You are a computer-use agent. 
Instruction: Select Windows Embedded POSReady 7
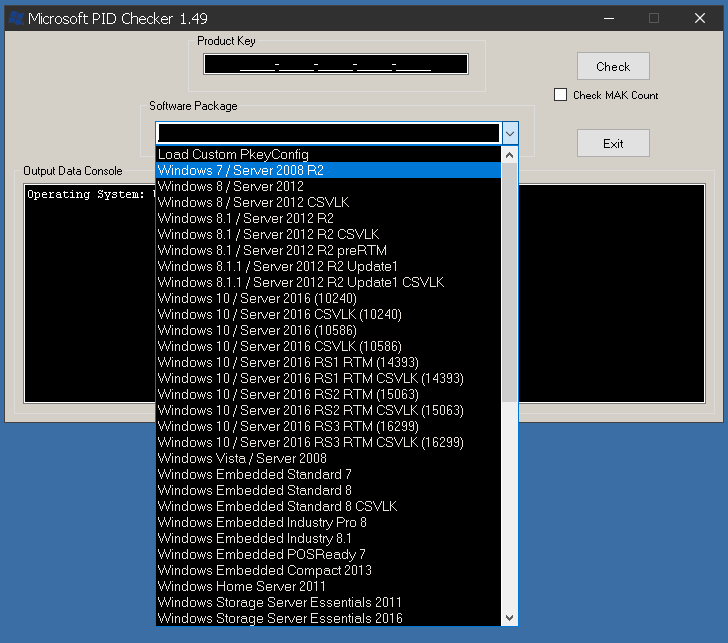click(328, 555)
